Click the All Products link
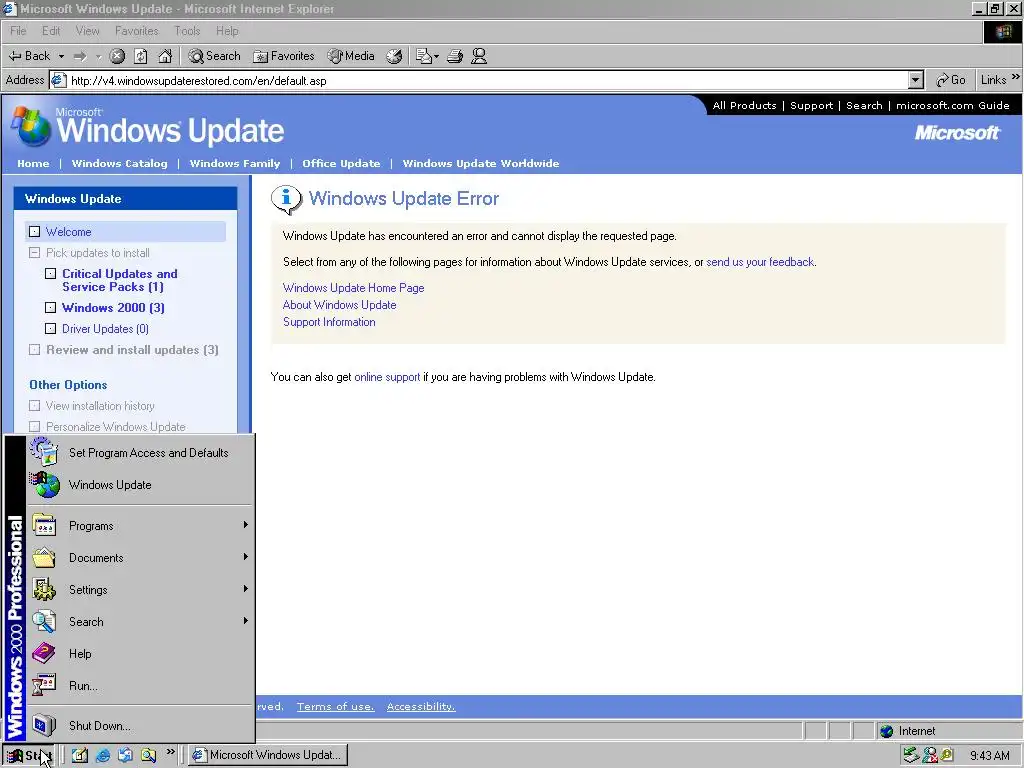 (x=744, y=105)
